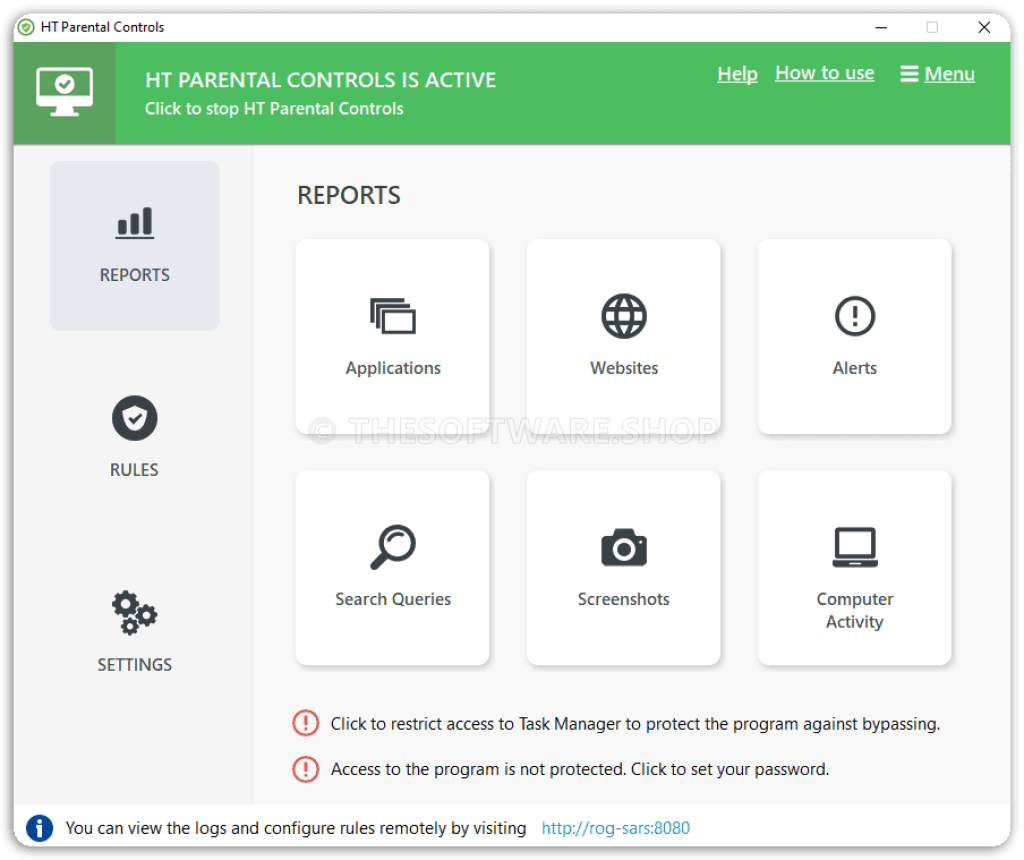Open the How to use link

pos(824,73)
